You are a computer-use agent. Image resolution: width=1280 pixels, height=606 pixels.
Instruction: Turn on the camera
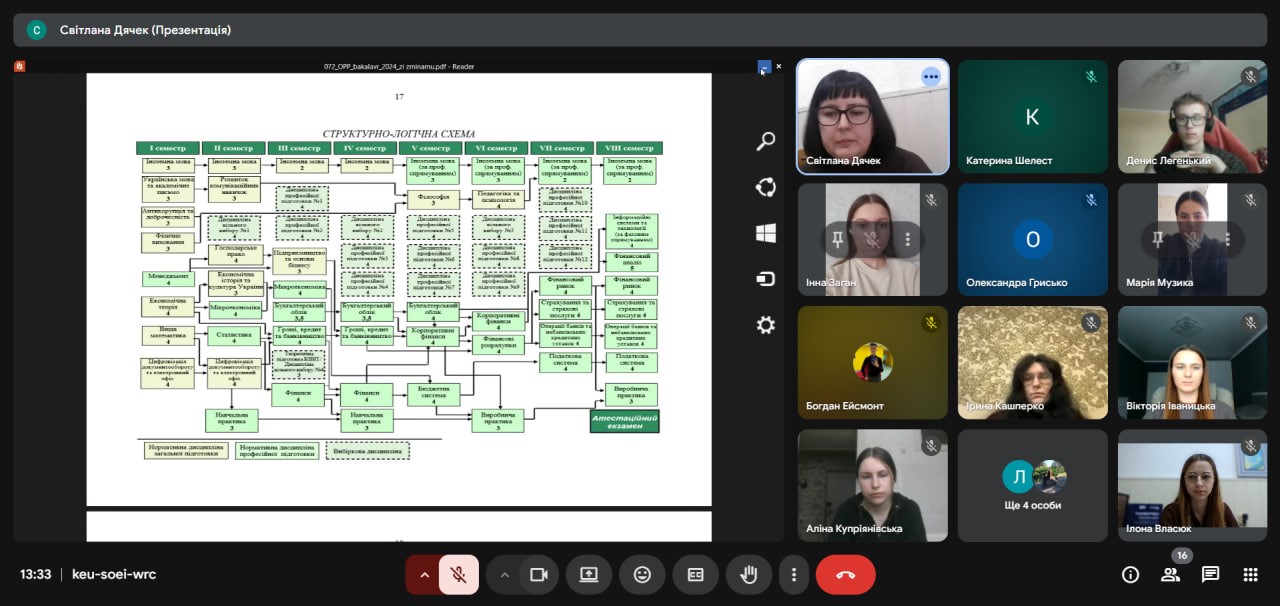(x=539, y=575)
